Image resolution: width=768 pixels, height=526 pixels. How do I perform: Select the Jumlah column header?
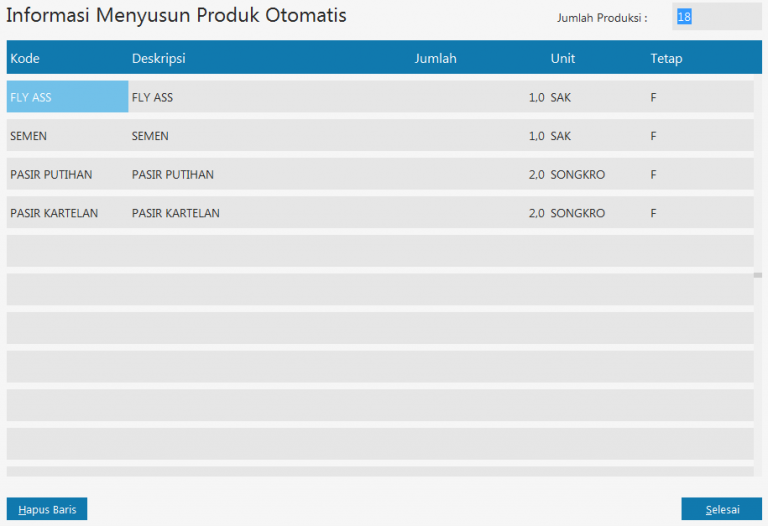coord(435,58)
